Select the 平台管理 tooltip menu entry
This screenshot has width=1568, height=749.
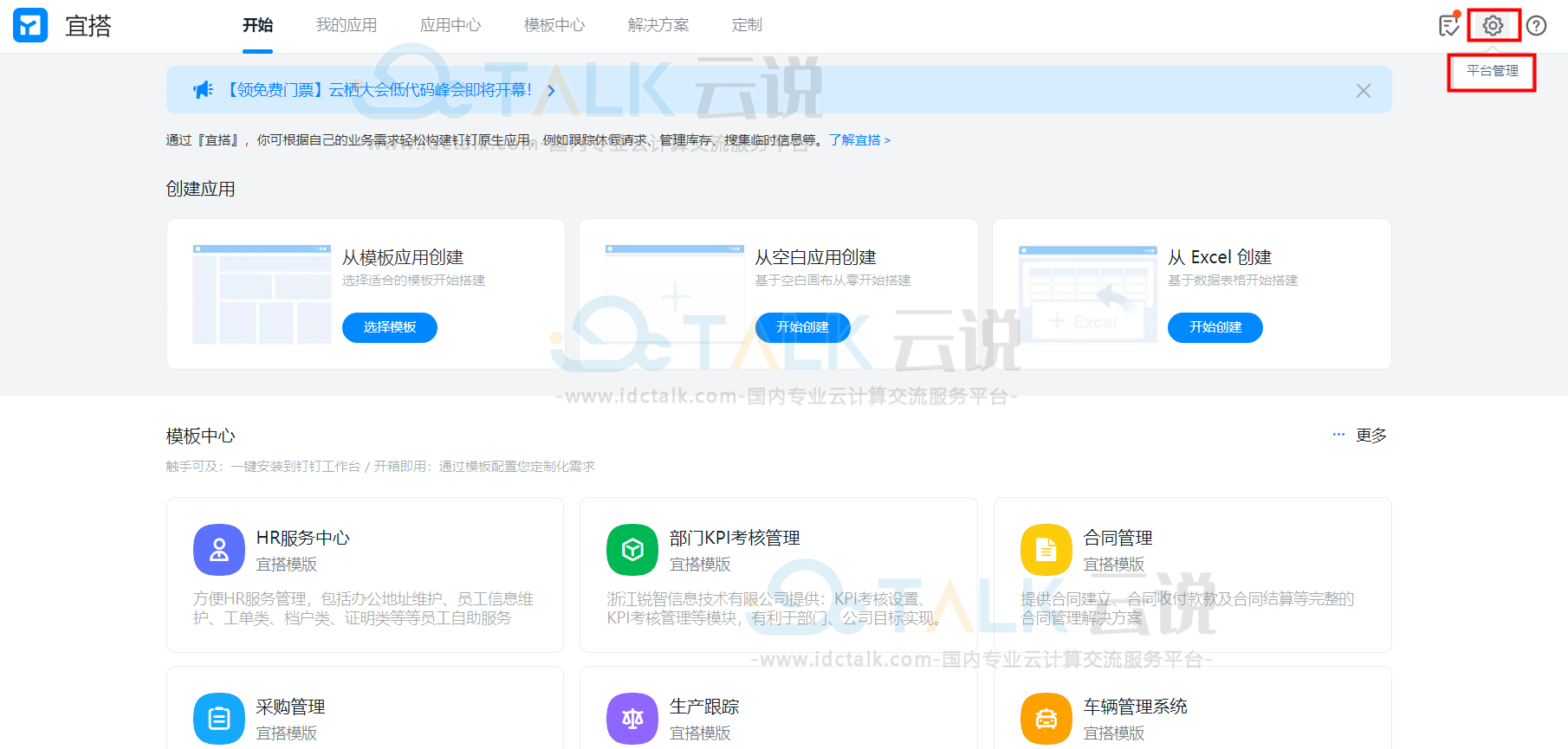coord(1492,71)
